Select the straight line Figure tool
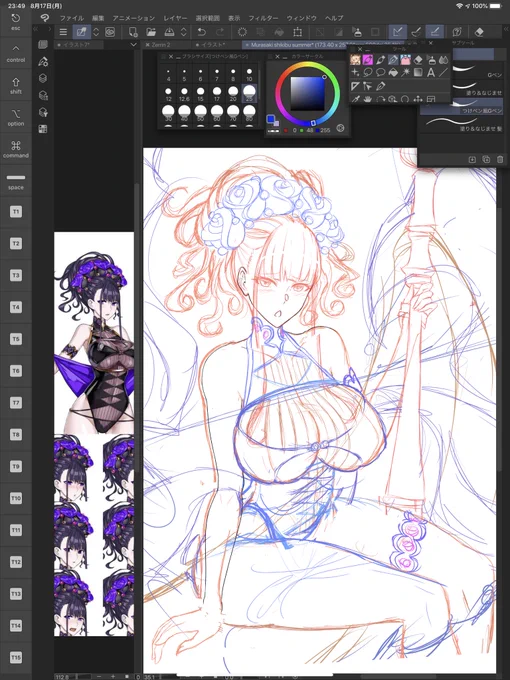 pyautogui.click(x=443, y=72)
